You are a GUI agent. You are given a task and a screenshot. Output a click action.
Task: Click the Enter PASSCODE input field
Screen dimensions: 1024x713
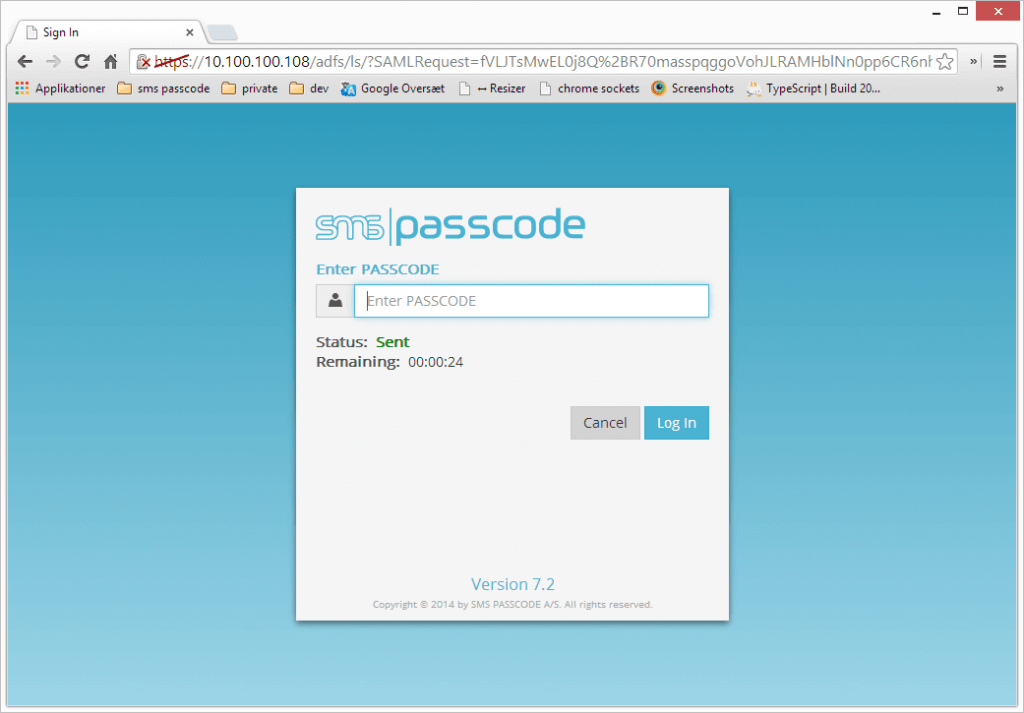[531, 300]
